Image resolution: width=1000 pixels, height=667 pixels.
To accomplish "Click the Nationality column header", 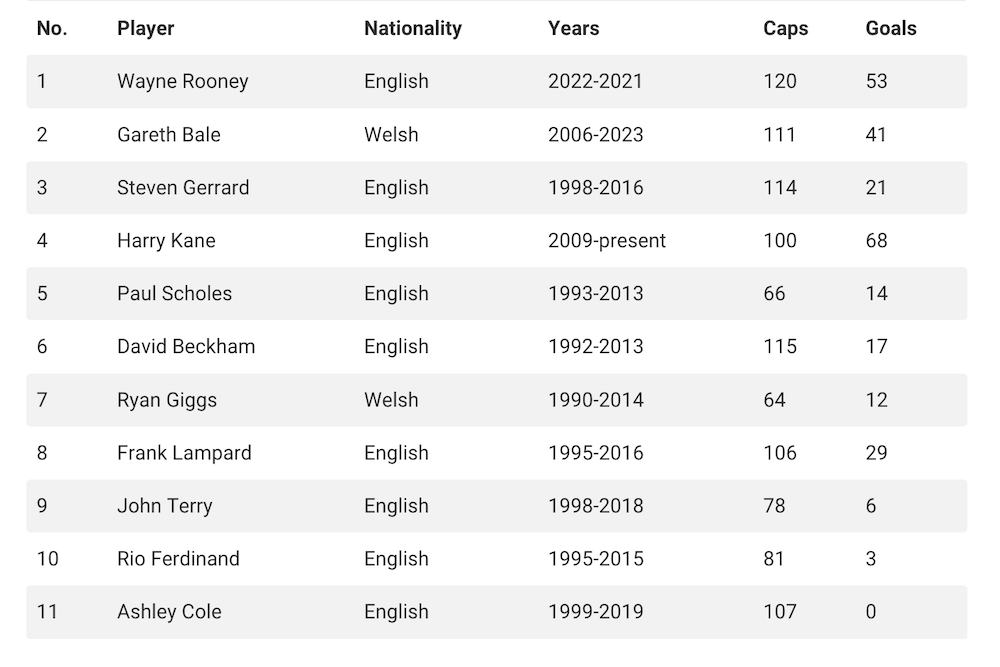I will coord(412,29).
